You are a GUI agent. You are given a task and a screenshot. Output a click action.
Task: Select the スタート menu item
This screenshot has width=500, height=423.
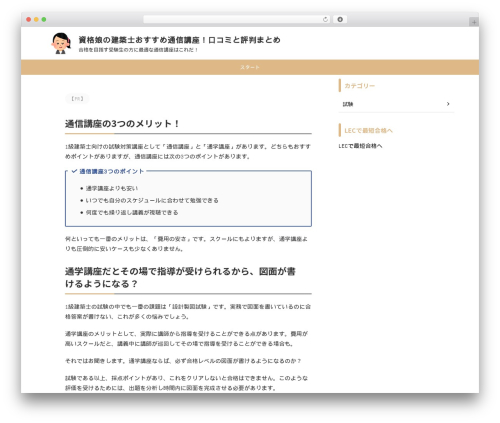(x=250, y=67)
